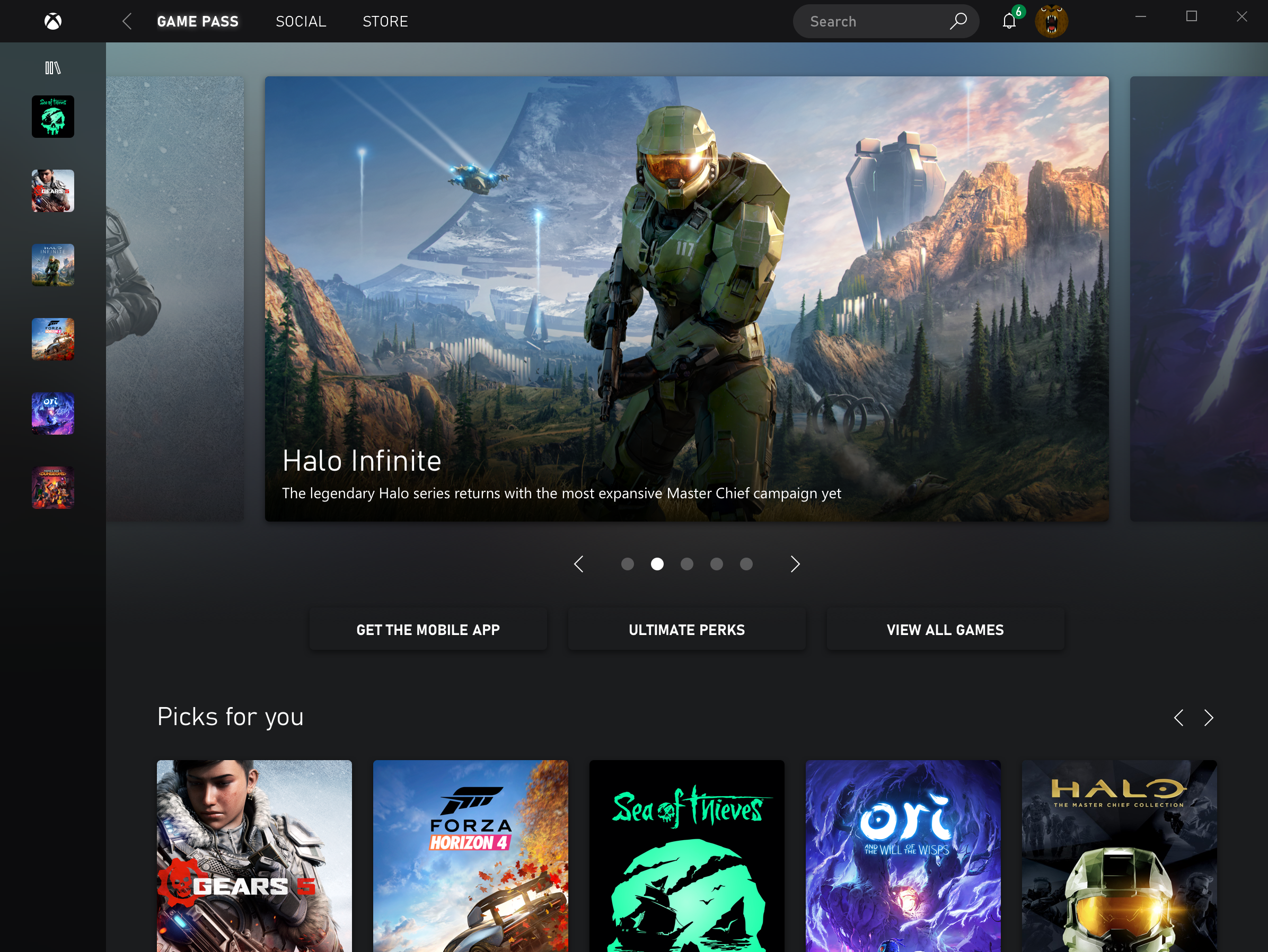The width and height of the screenshot is (1268, 952).
Task: Navigate back with the left arrow
Action: pyautogui.click(x=127, y=21)
